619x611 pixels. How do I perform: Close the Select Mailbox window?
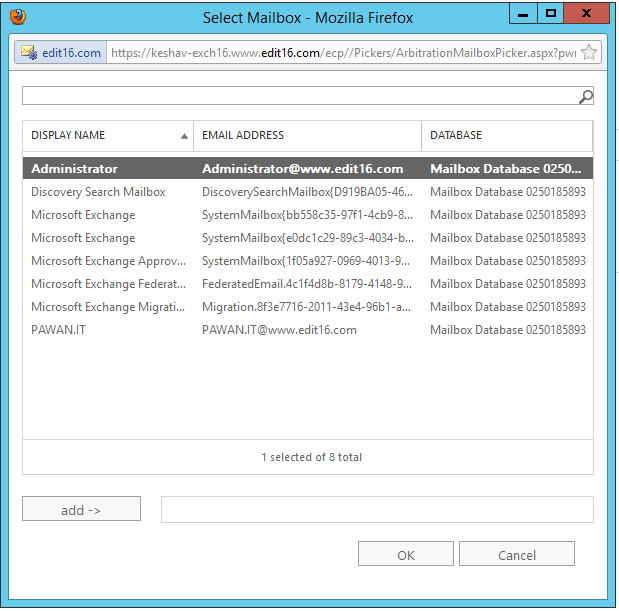coord(586,14)
